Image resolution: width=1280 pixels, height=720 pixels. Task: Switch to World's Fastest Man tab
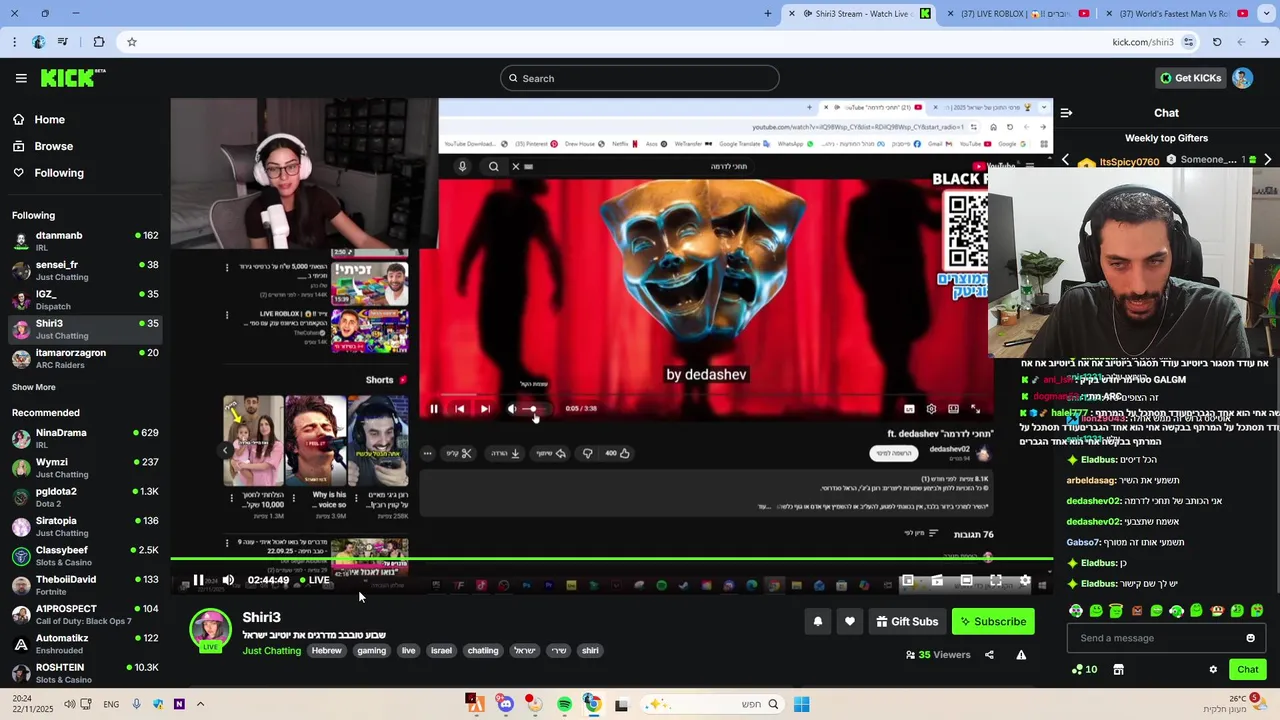[1175, 13]
